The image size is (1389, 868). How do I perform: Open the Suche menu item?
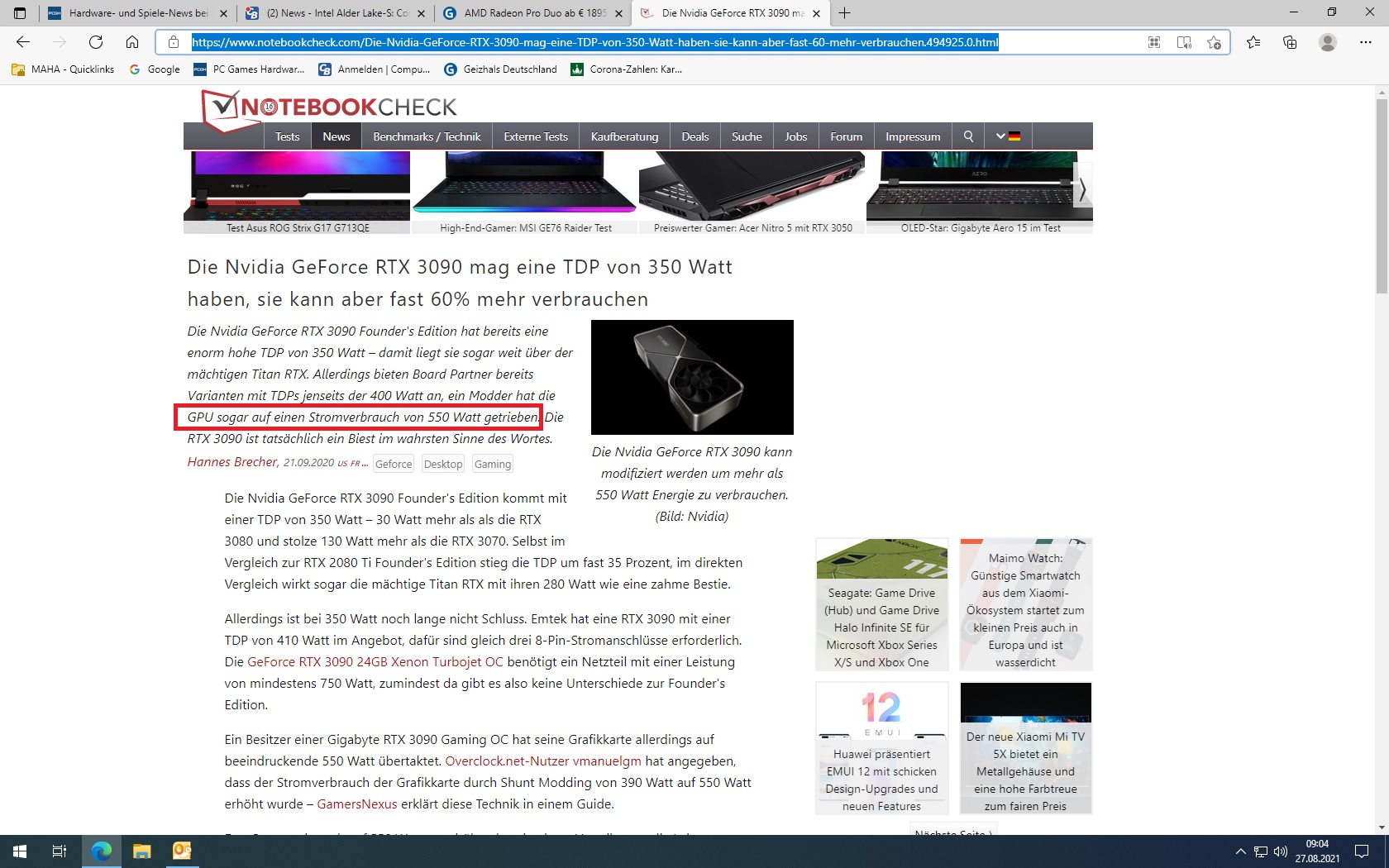point(747,136)
